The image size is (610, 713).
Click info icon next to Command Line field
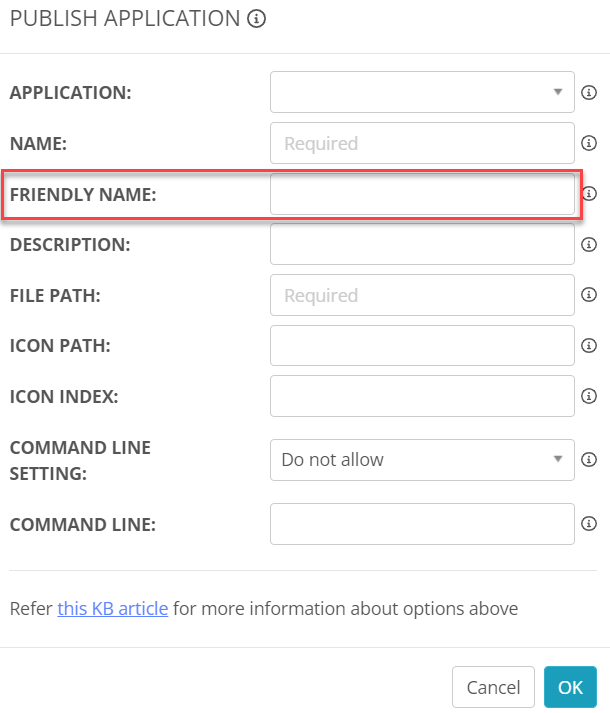[589, 523]
